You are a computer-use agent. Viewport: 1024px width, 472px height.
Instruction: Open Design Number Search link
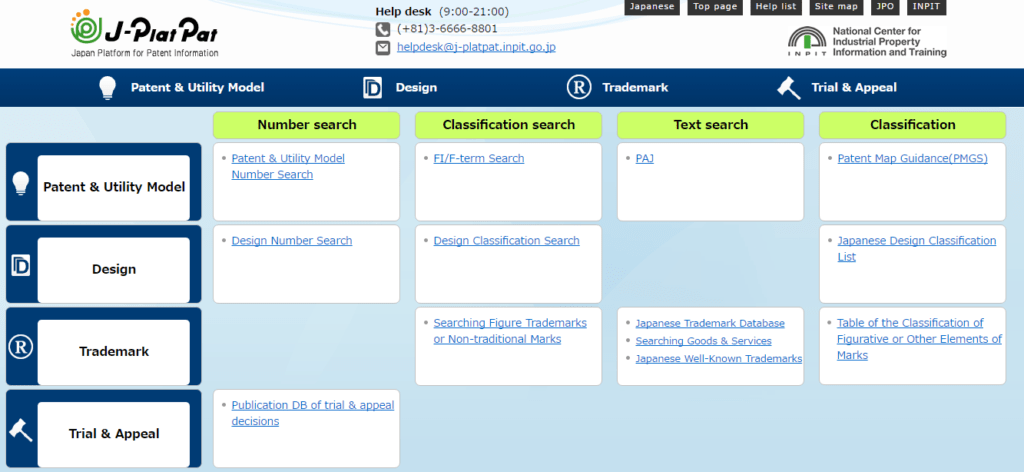(292, 241)
